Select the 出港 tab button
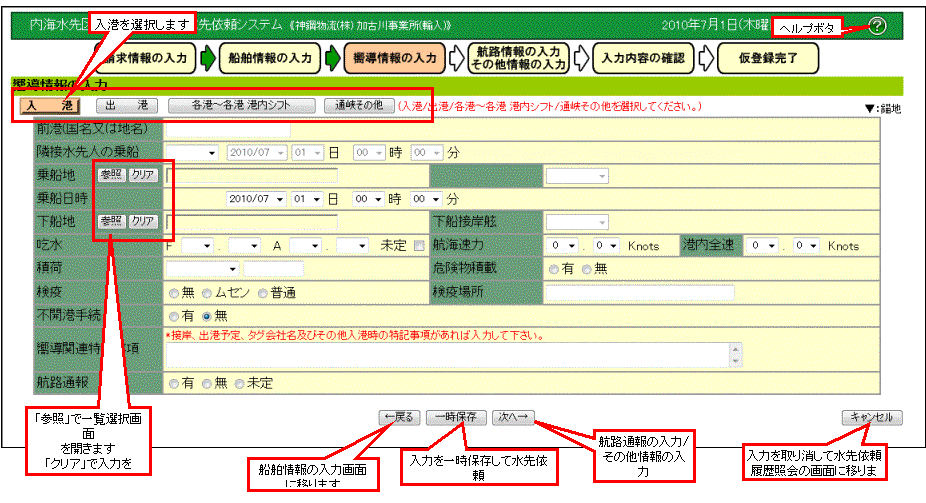Screen dimensions: 926x503 coord(127,105)
